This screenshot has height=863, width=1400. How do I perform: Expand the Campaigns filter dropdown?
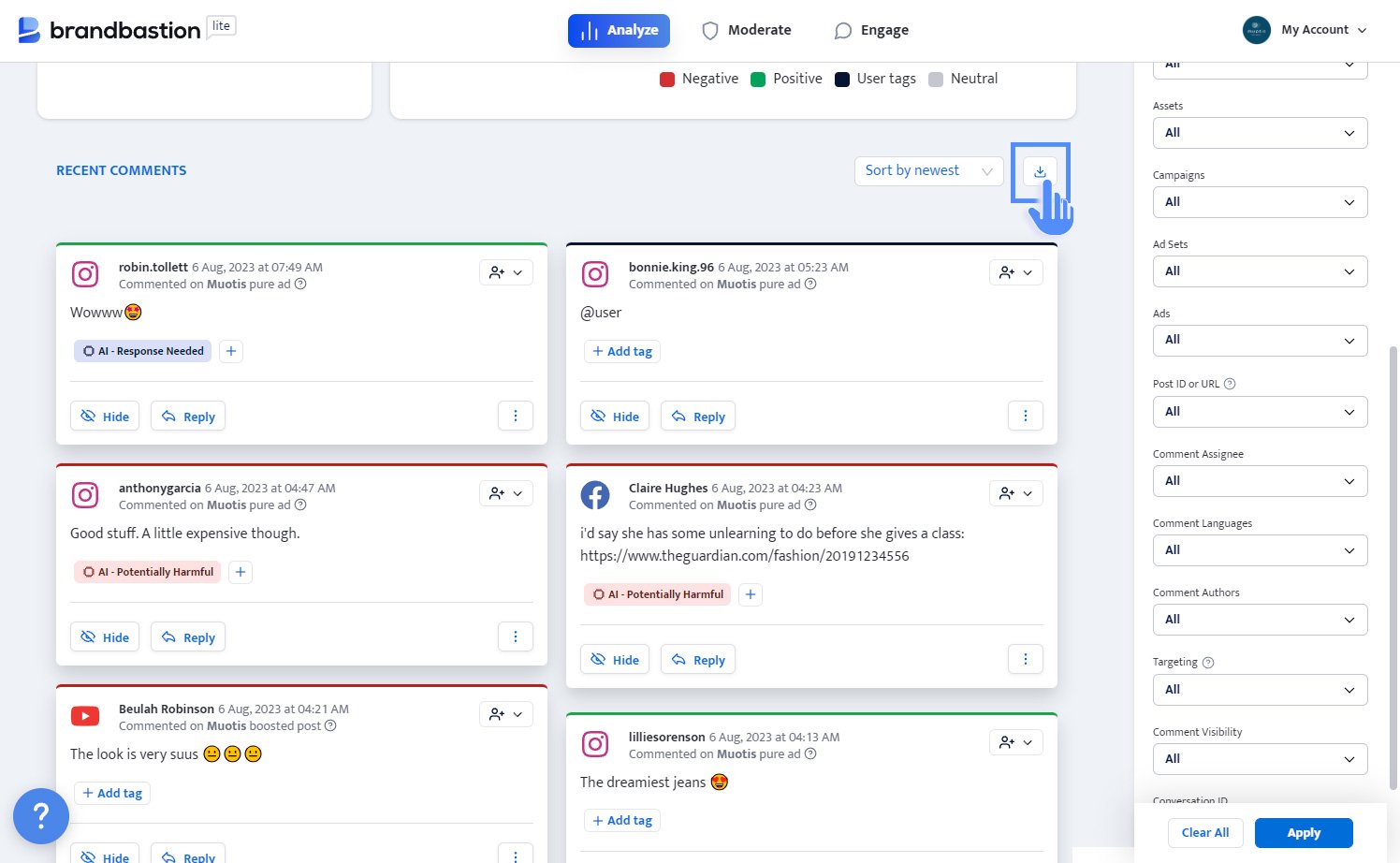click(x=1259, y=201)
